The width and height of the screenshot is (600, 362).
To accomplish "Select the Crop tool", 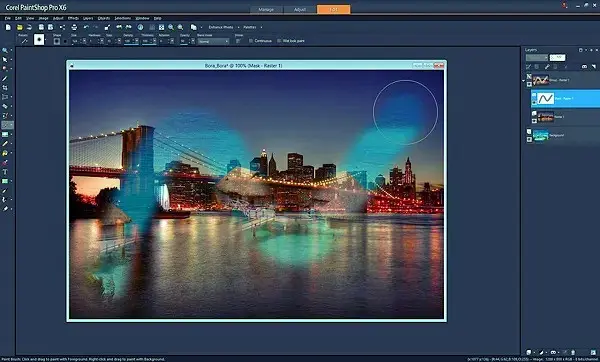I will [5, 88].
